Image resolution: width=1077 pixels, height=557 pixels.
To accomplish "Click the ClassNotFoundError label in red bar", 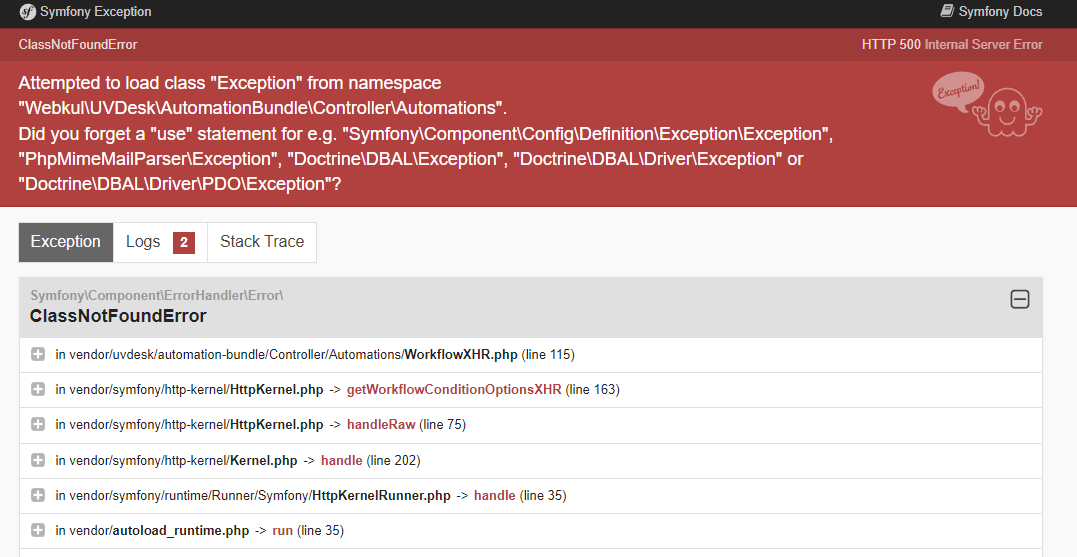I will coord(78,45).
